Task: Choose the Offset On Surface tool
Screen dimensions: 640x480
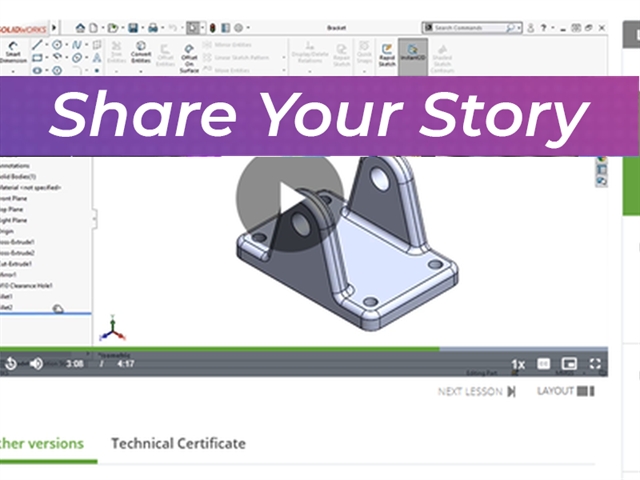Action: point(189,59)
